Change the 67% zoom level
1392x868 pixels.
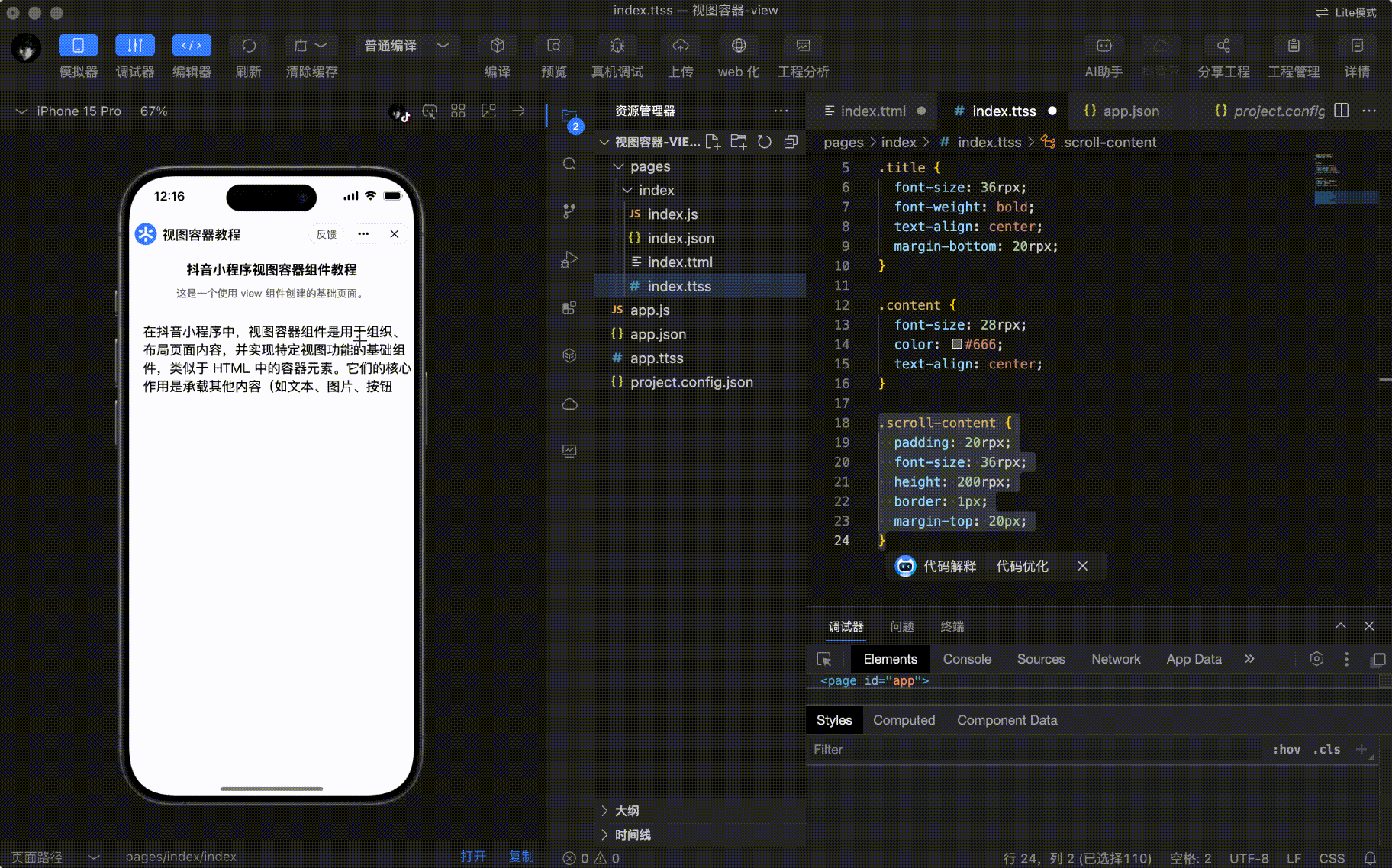(x=153, y=111)
